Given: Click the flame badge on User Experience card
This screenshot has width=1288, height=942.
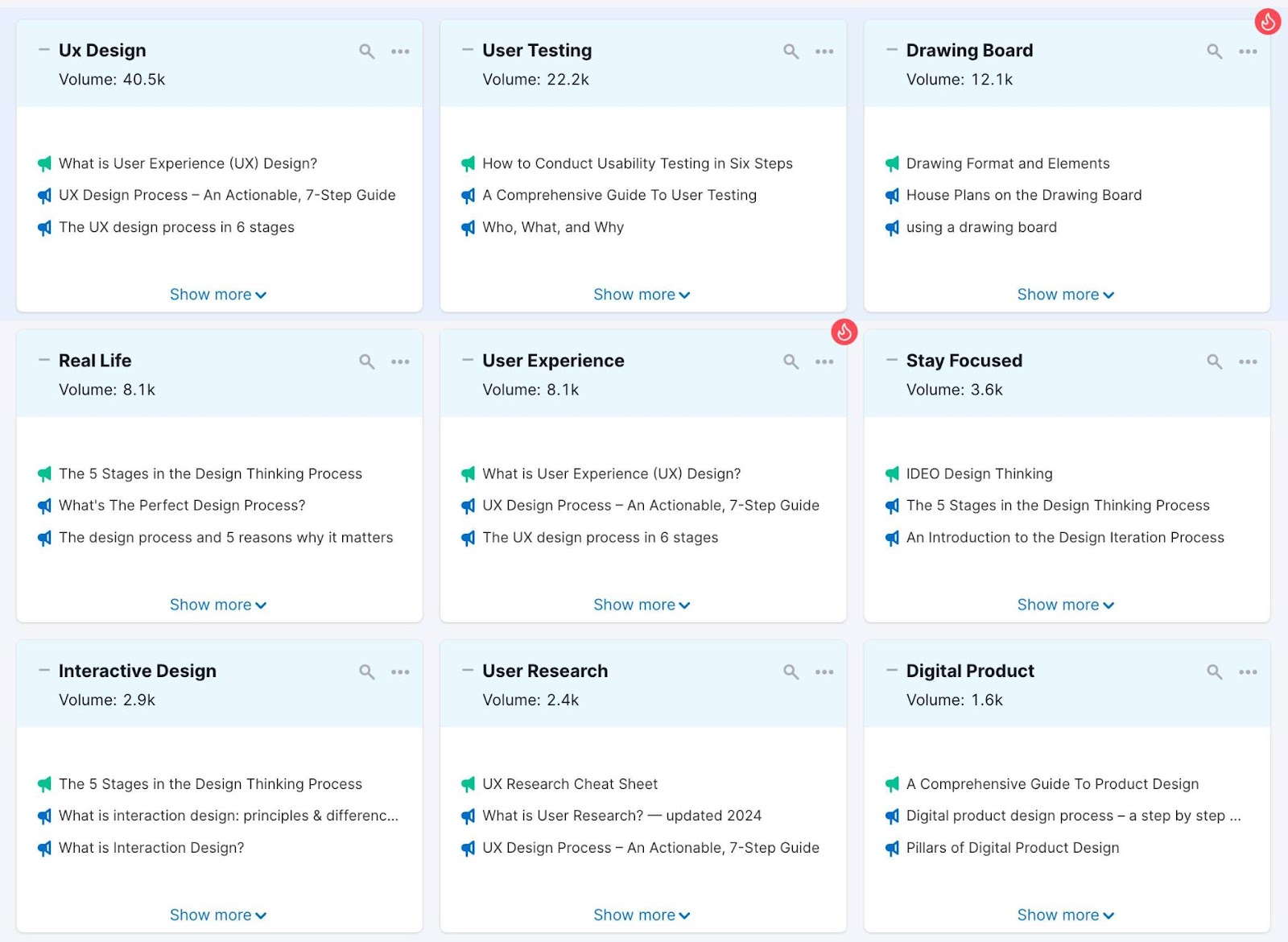Looking at the screenshot, I should (x=844, y=332).
